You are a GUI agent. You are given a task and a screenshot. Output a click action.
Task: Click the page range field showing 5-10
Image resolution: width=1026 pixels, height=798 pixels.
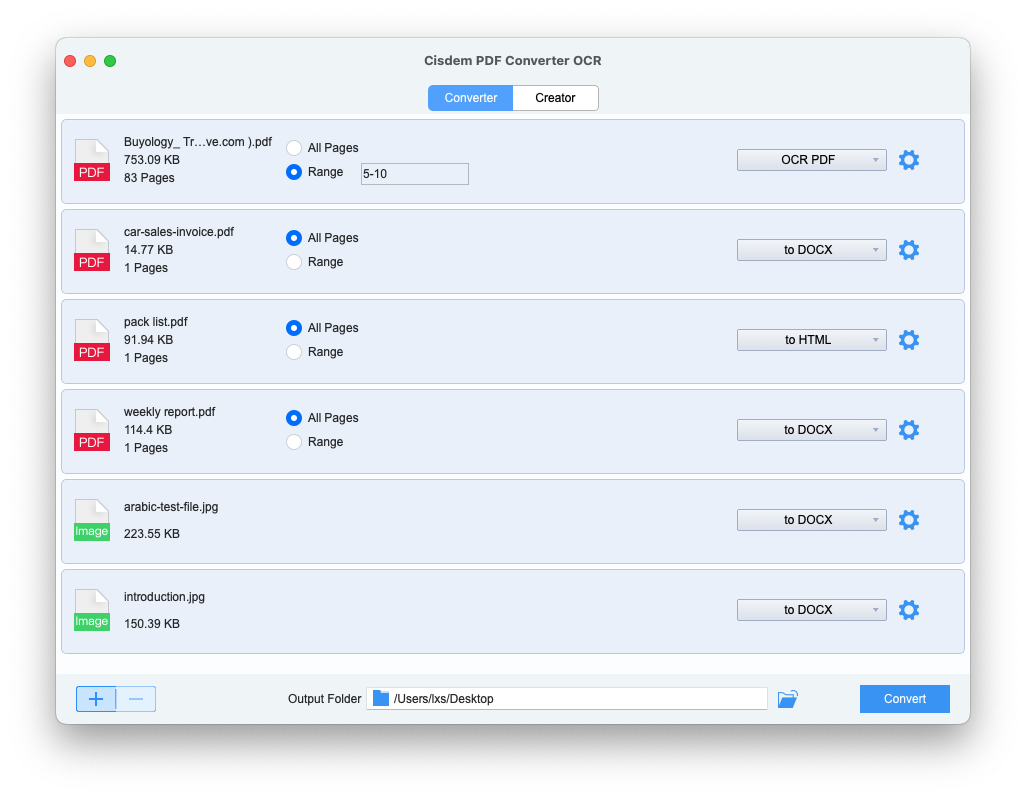[415, 173]
